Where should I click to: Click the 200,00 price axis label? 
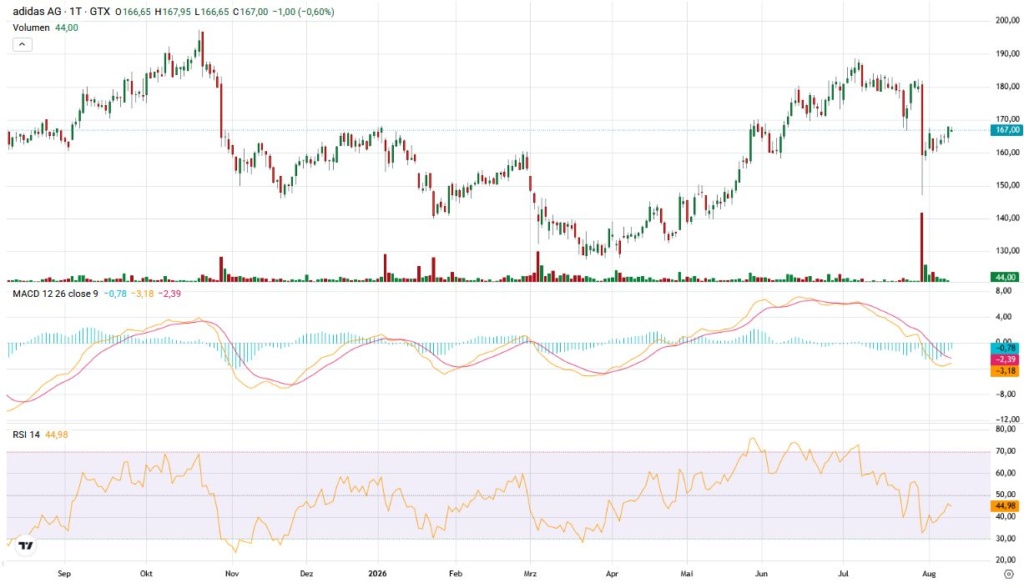pos(1007,21)
